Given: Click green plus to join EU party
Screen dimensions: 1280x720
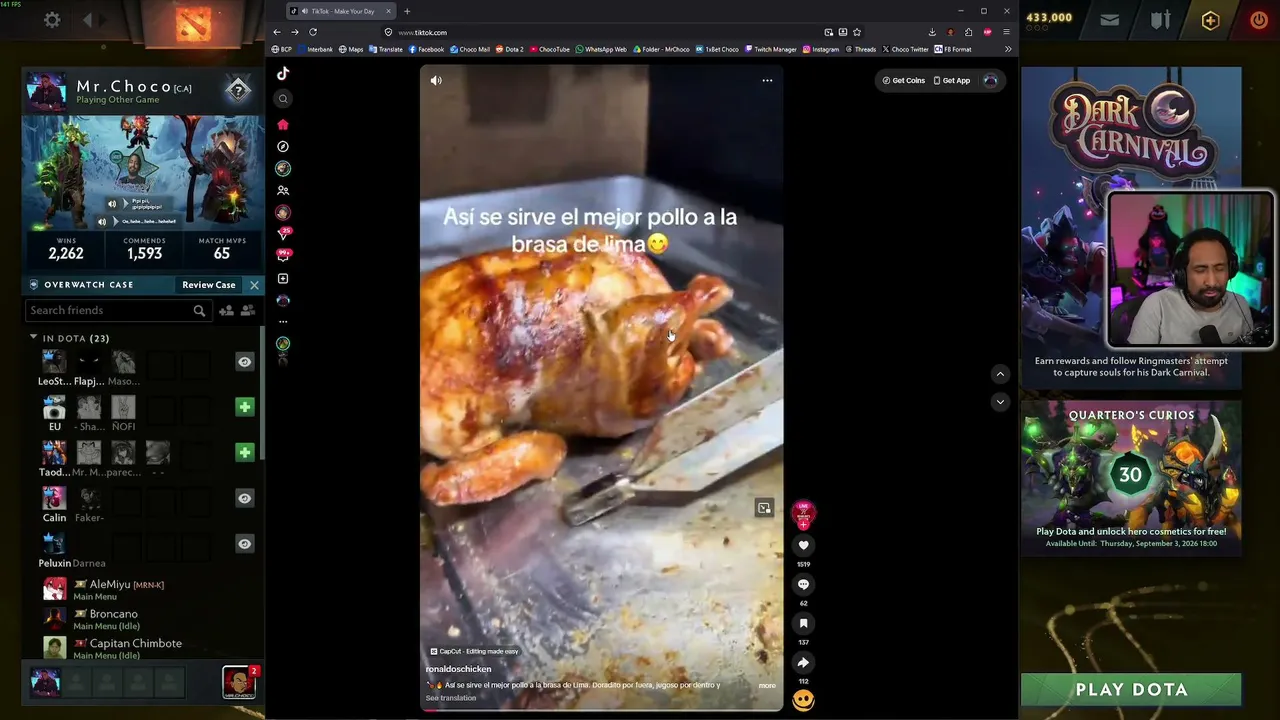Looking at the screenshot, I should (244, 407).
